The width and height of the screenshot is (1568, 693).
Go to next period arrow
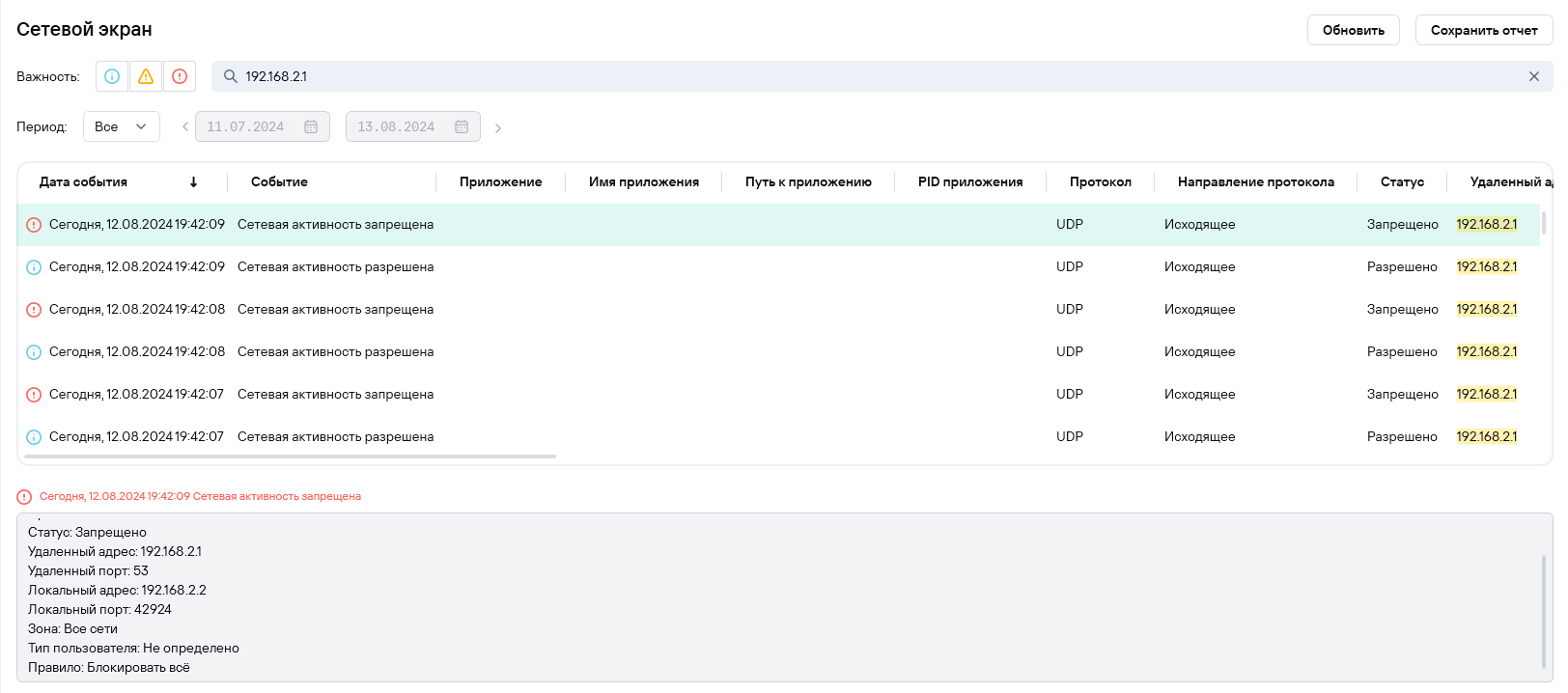(x=498, y=127)
